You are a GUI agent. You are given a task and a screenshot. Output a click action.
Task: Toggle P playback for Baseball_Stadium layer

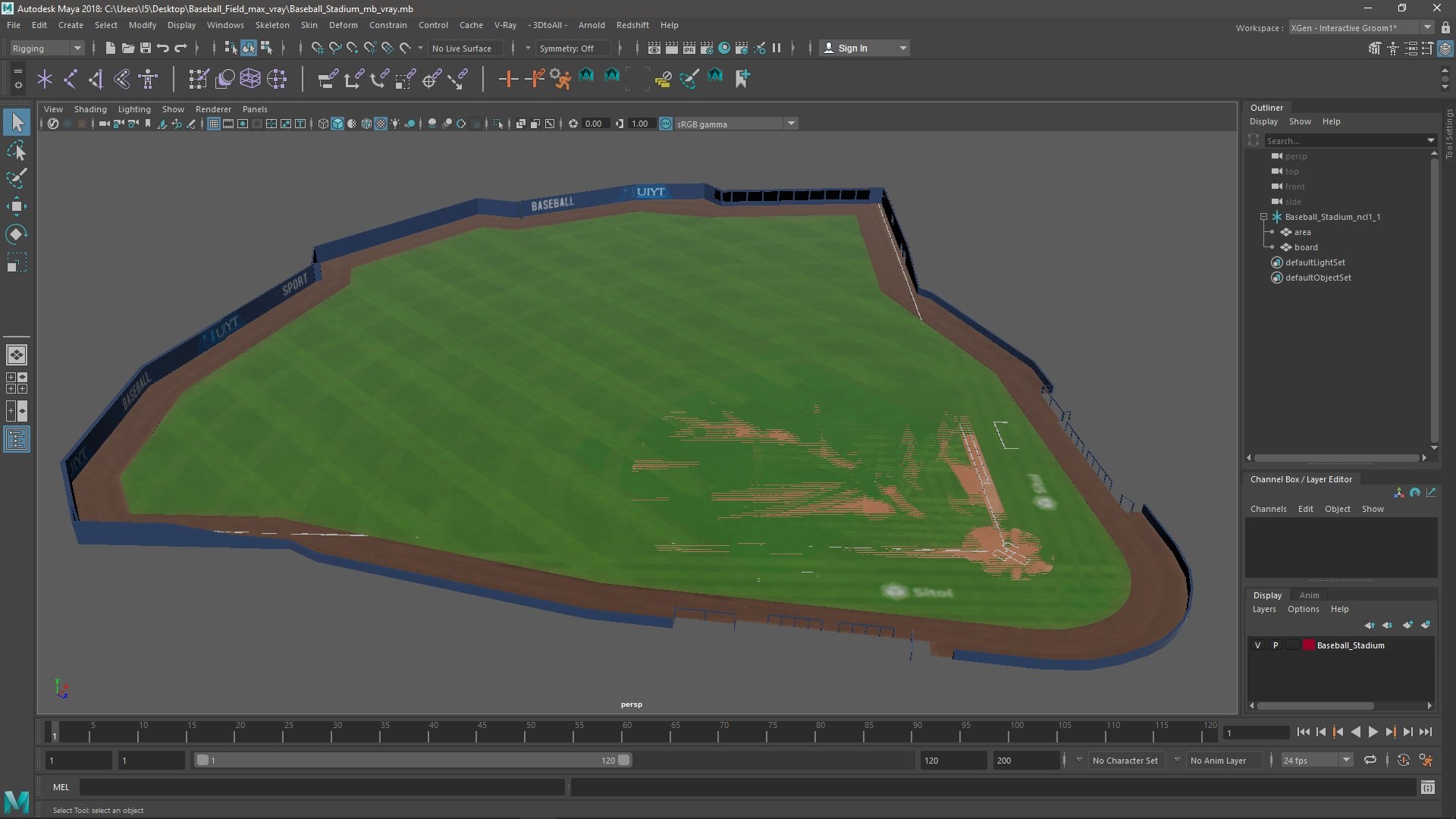pos(1276,645)
